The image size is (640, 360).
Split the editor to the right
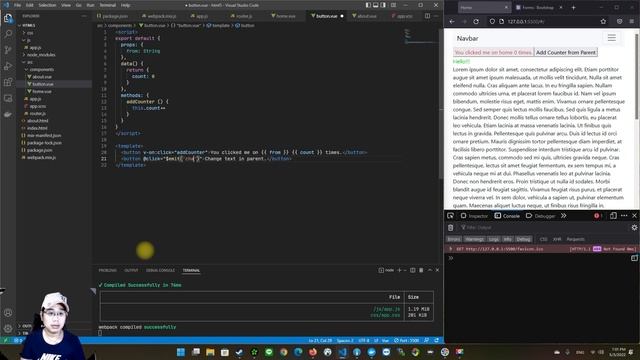point(427,16)
